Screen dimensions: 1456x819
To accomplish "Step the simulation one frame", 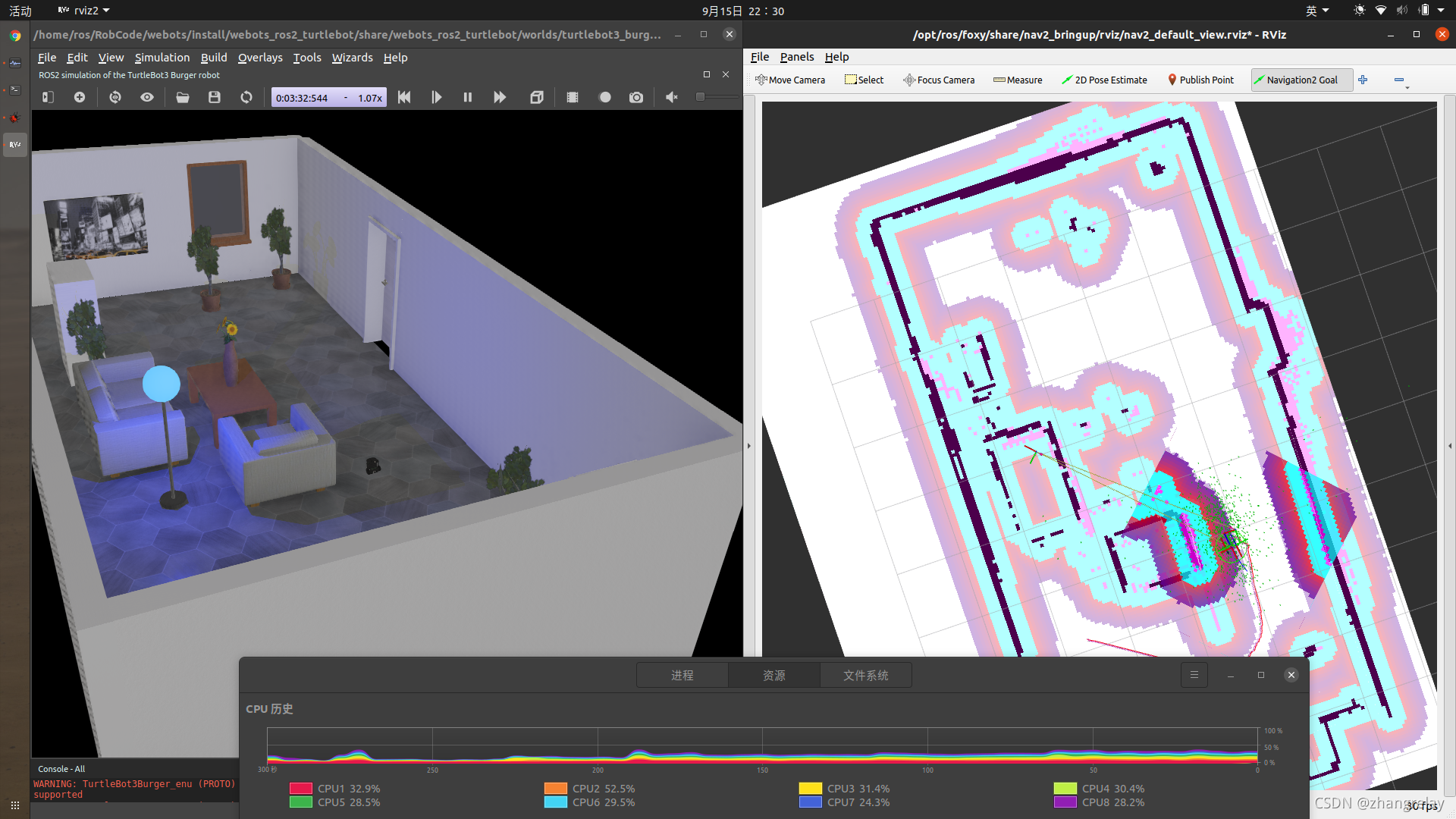I will point(436,97).
